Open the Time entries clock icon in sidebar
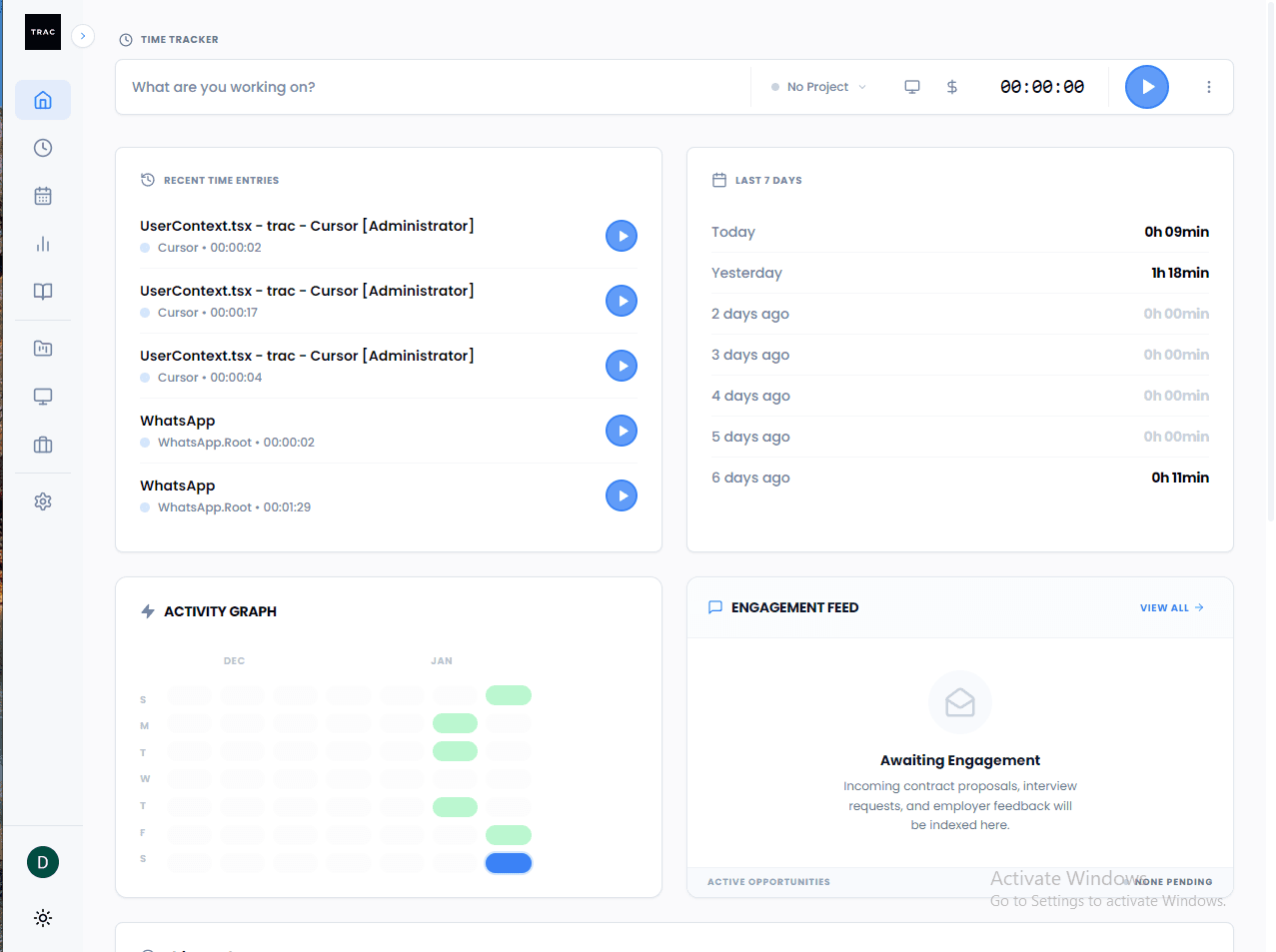The height and width of the screenshot is (952, 1276). [x=43, y=147]
